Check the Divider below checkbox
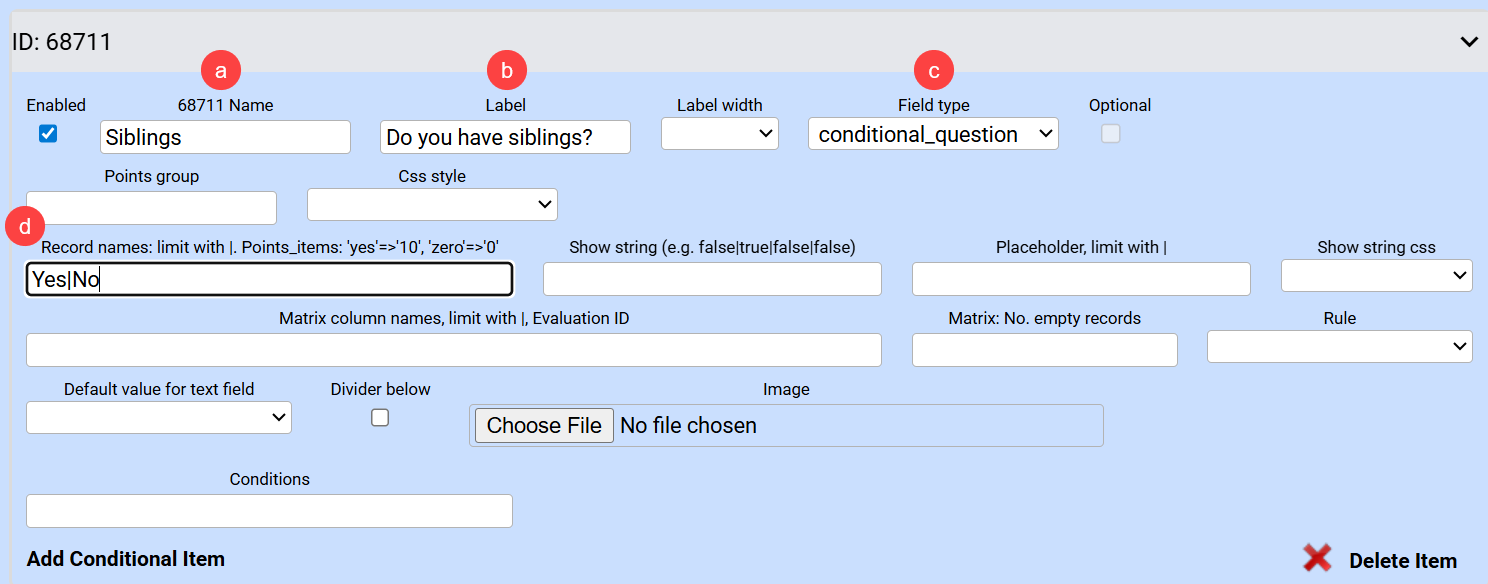 point(380,418)
